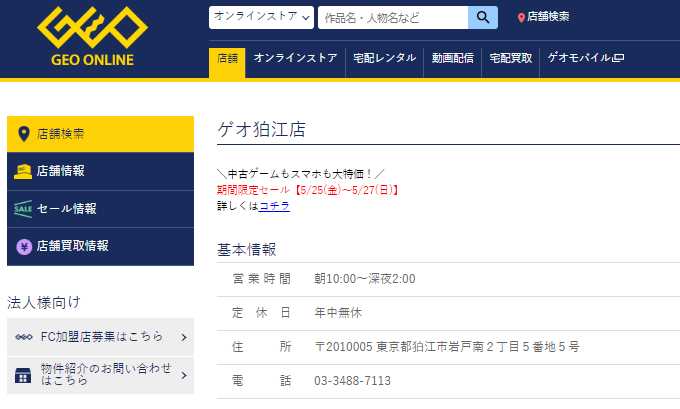Viewport: 680px width, 409px height.
Task: Click the GEO ONLINE logo
Action: pyautogui.click(x=92, y=36)
